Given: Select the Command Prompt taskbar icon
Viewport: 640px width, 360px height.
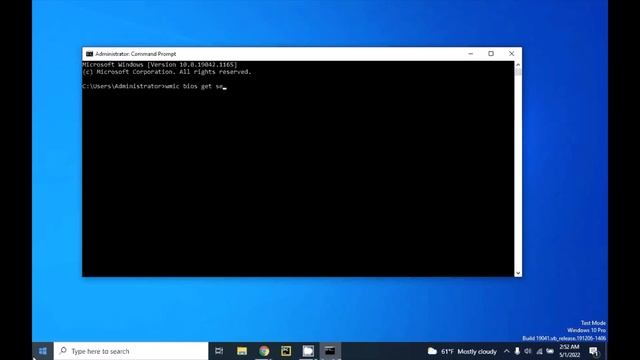Looking at the screenshot, I should click(x=330, y=351).
